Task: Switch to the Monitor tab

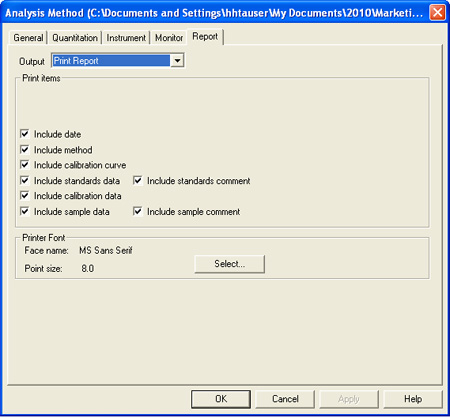Action: coord(169,38)
